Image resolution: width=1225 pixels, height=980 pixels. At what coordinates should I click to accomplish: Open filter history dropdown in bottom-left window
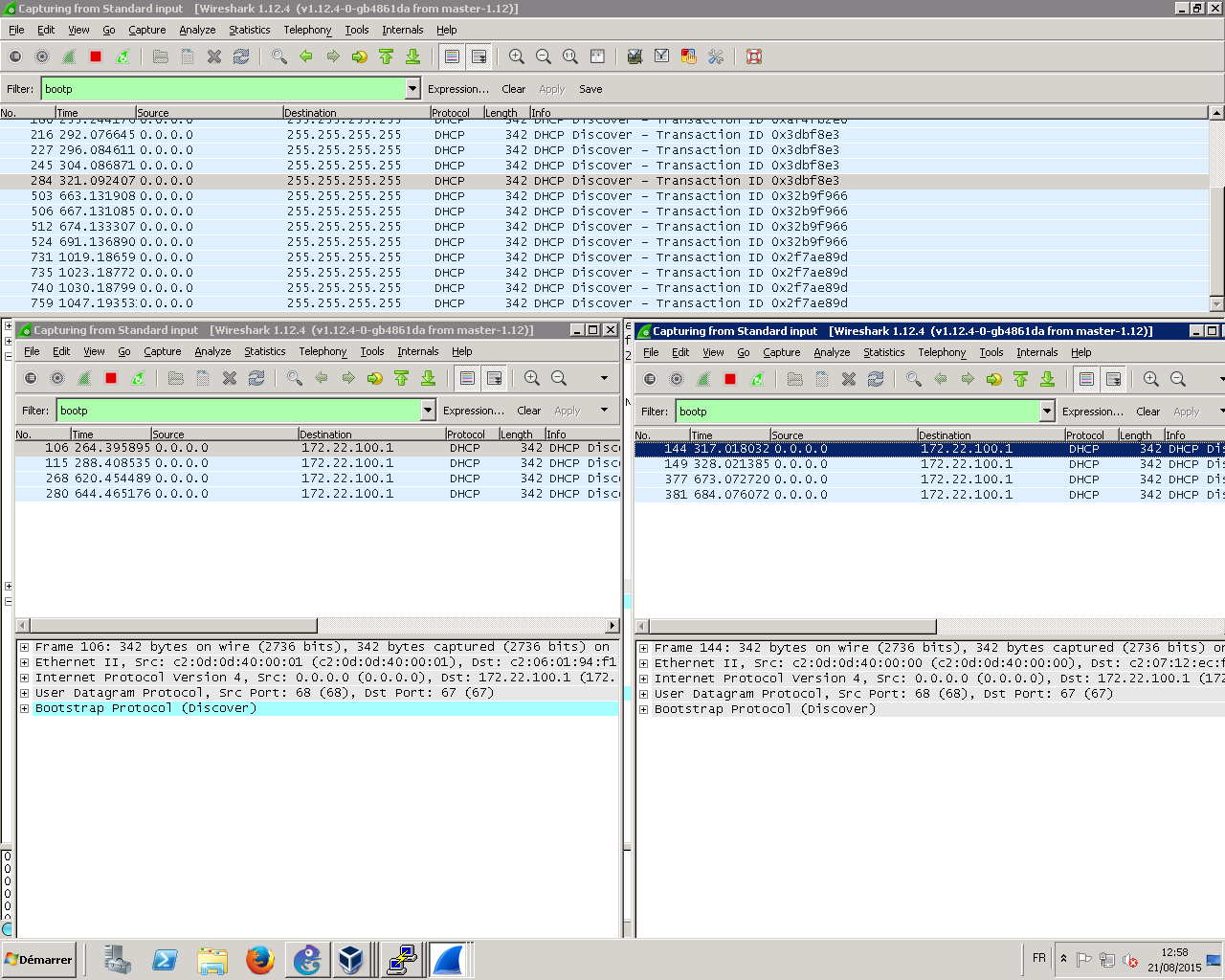[x=429, y=411]
